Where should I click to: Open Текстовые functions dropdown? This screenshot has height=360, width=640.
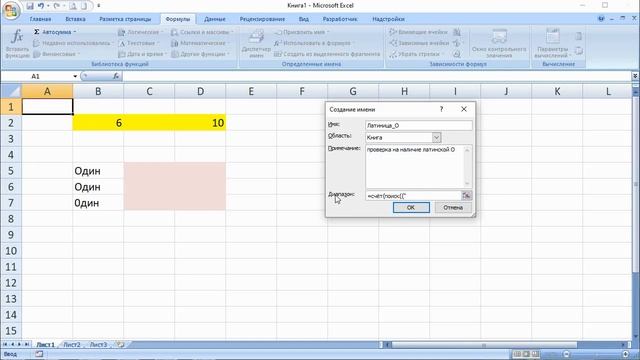138,43
